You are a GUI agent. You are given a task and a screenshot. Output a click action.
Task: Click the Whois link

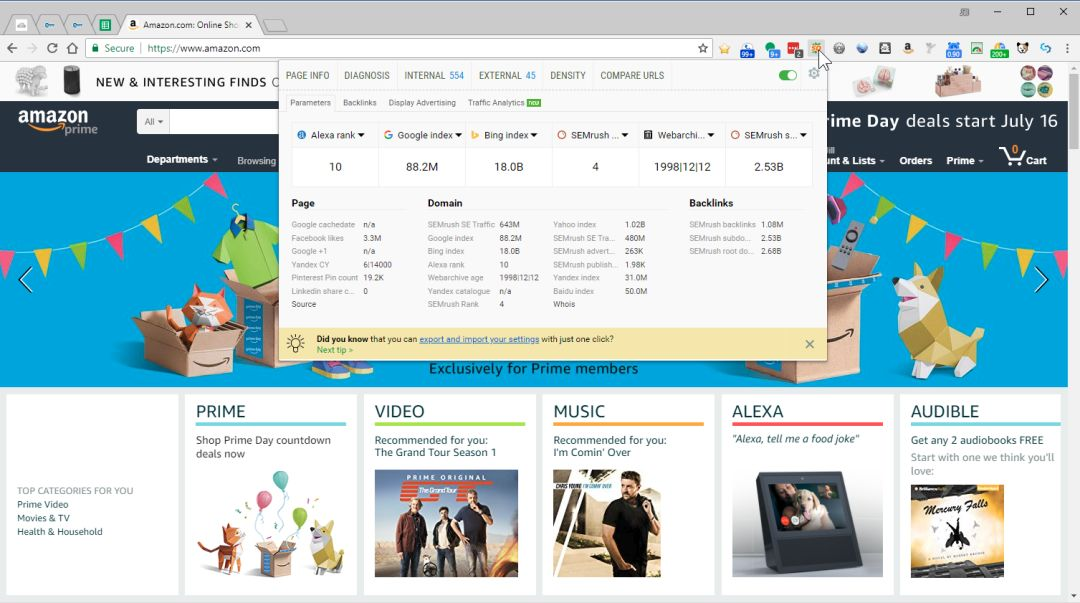tap(563, 304)
